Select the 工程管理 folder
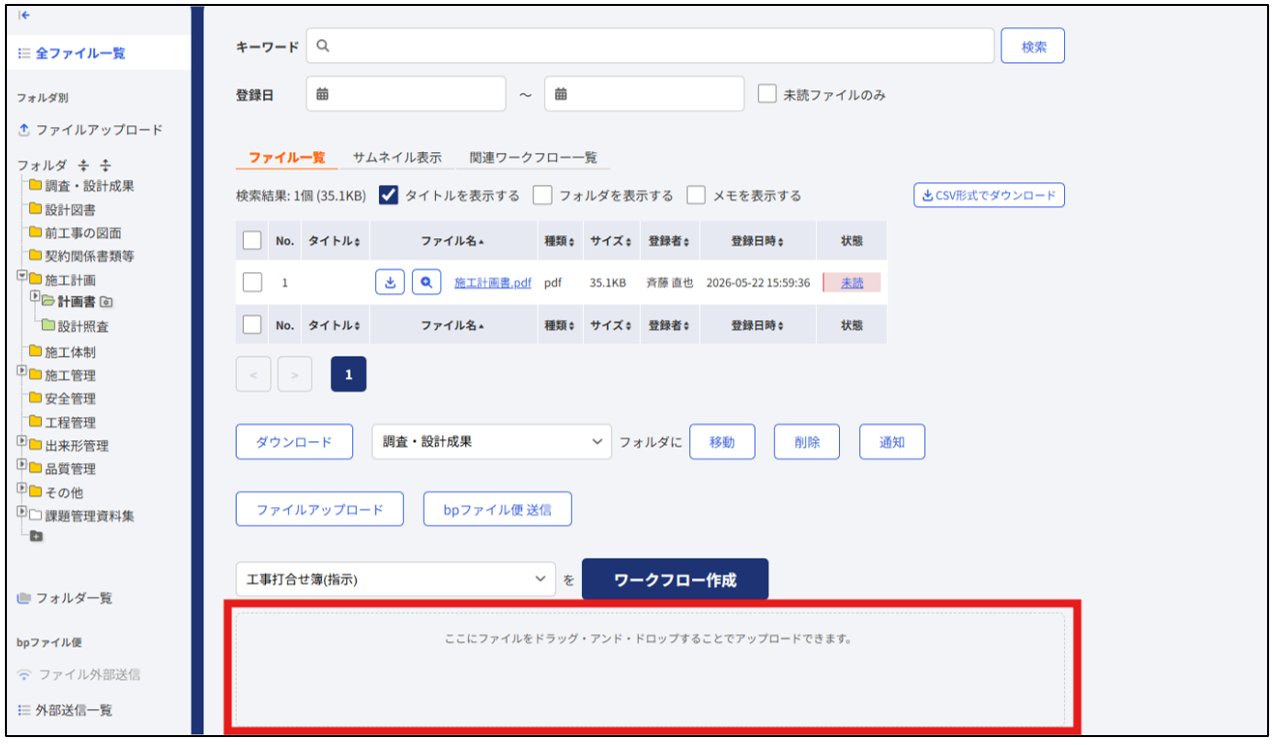Screen dimensions: 1276x745 point(62,422)
